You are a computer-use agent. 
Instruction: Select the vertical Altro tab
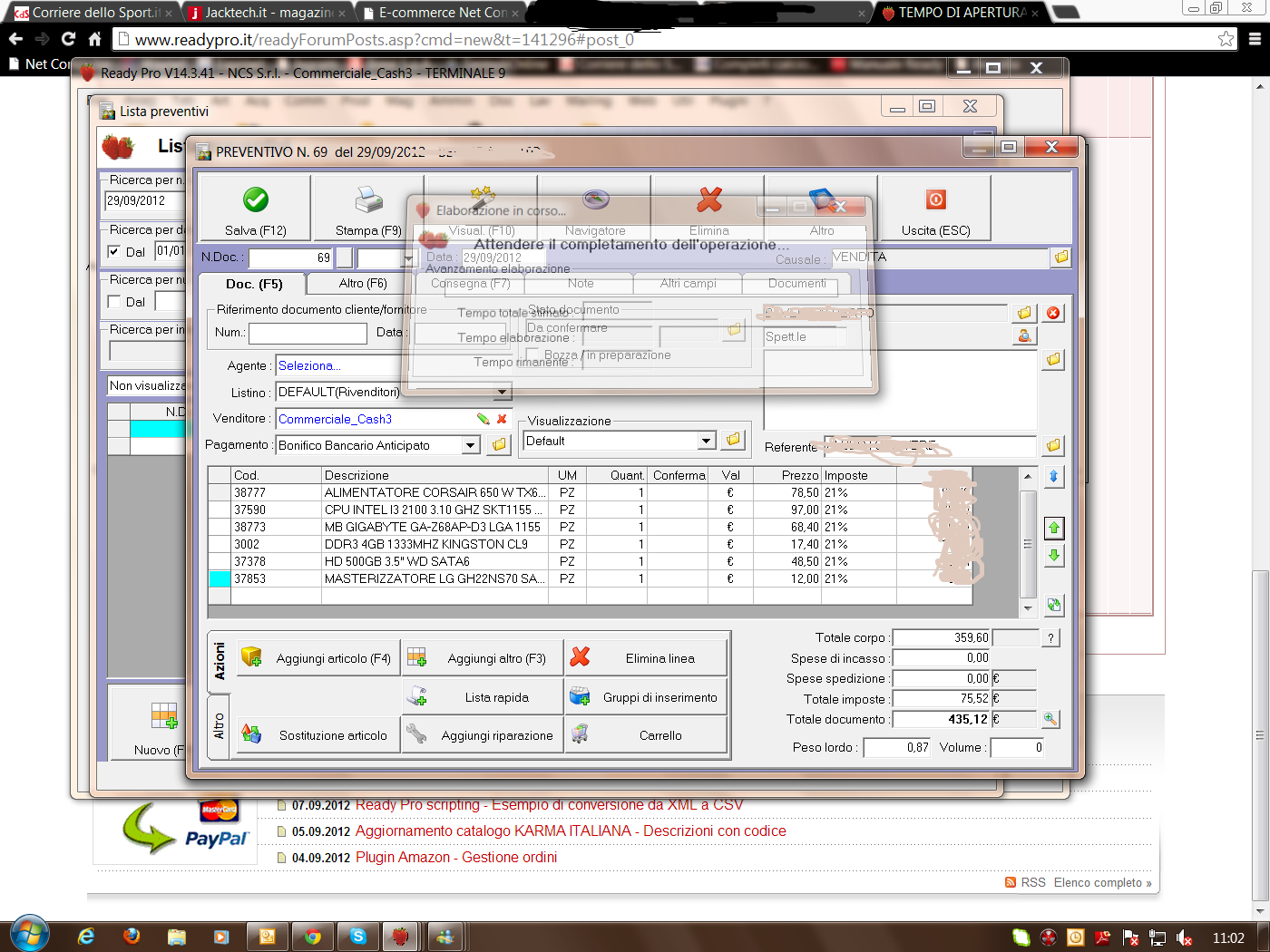pos(219,726)
